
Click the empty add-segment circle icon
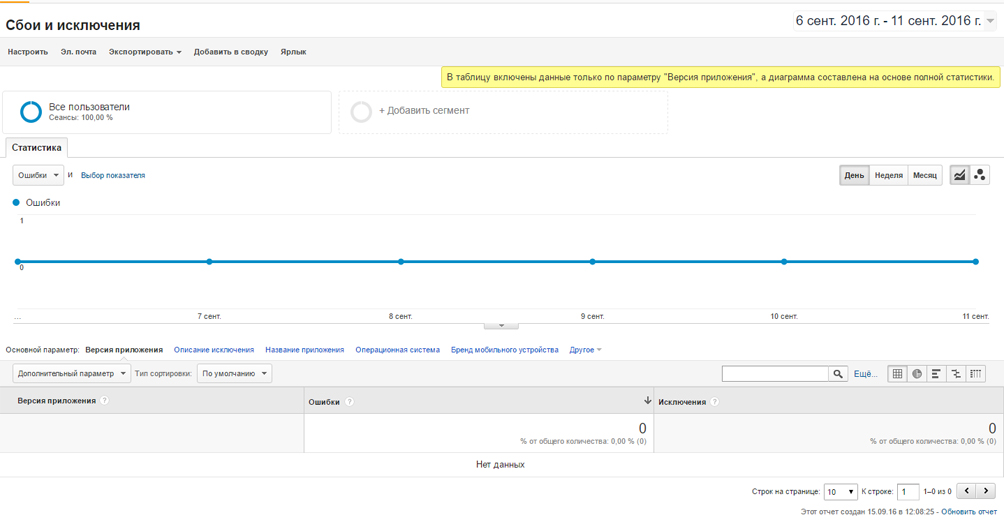[361, 111]
